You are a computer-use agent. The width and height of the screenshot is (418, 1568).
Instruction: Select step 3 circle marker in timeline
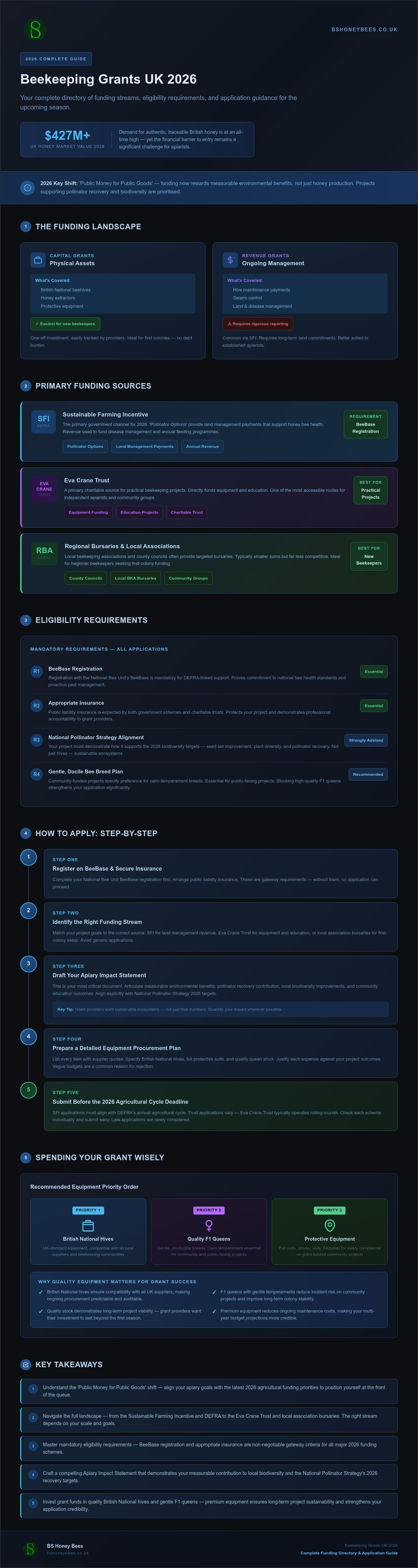[x=28, y=964]
